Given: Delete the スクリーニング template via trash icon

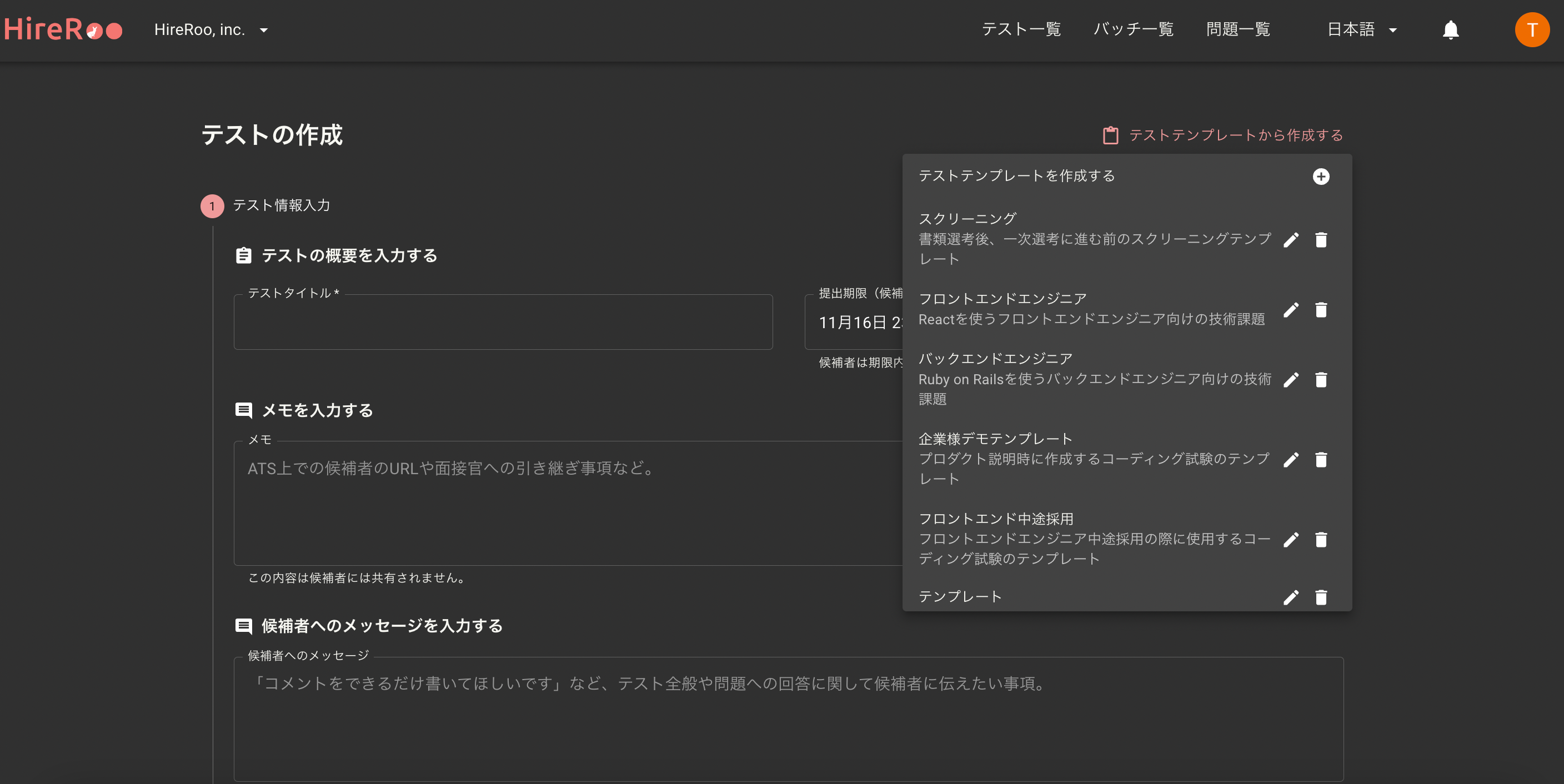Looking at the screenshot, I should tap(1321, 240).
